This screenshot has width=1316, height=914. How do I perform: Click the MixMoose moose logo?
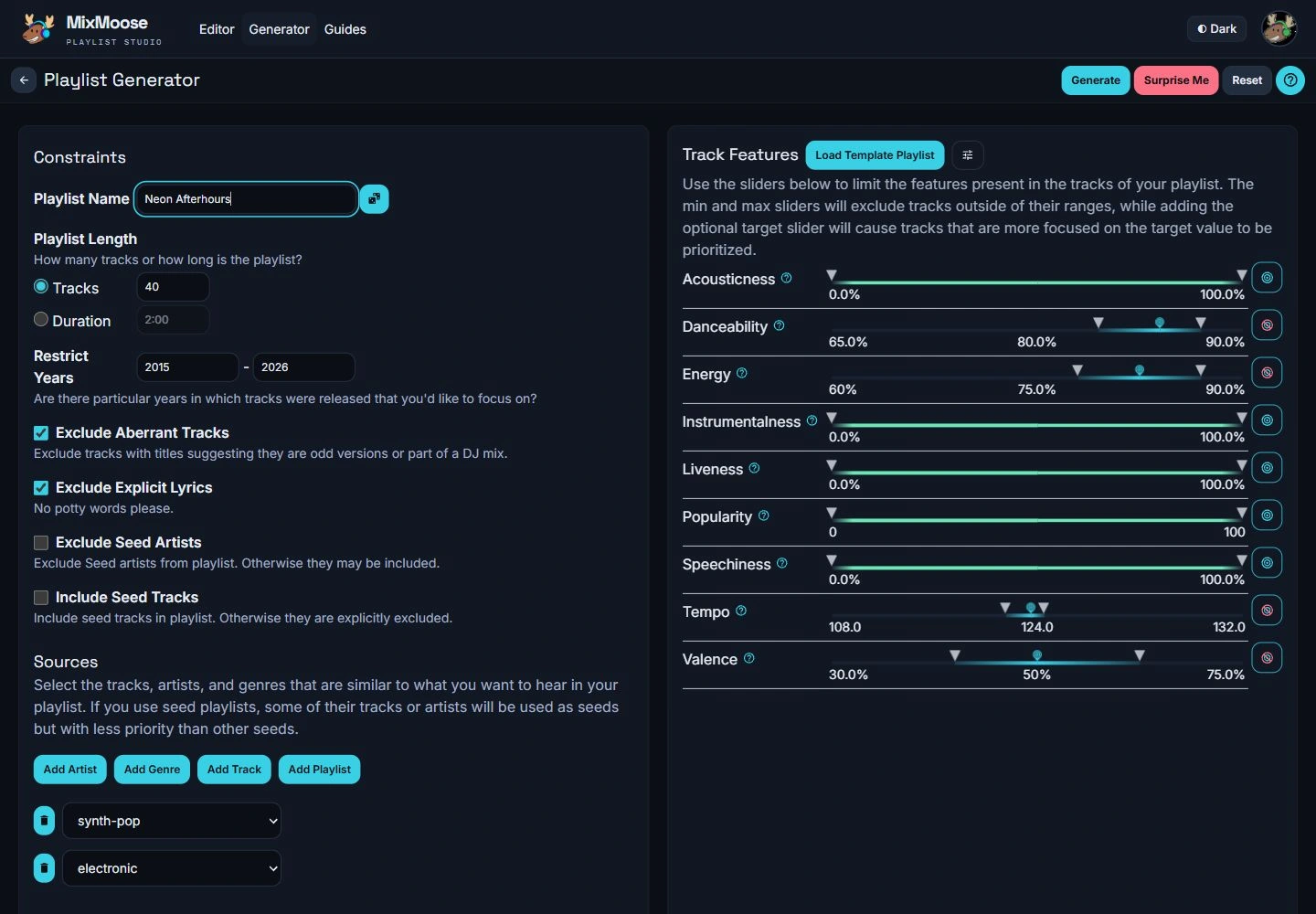[37, 28]
